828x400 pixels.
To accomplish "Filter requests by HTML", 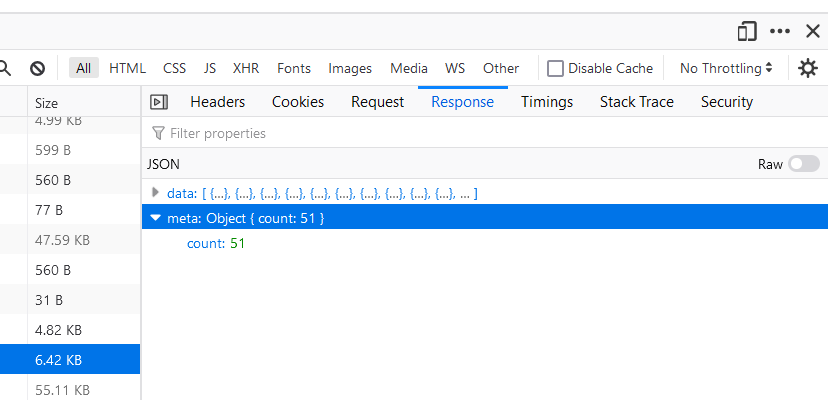I will click(x=127, y=69).
